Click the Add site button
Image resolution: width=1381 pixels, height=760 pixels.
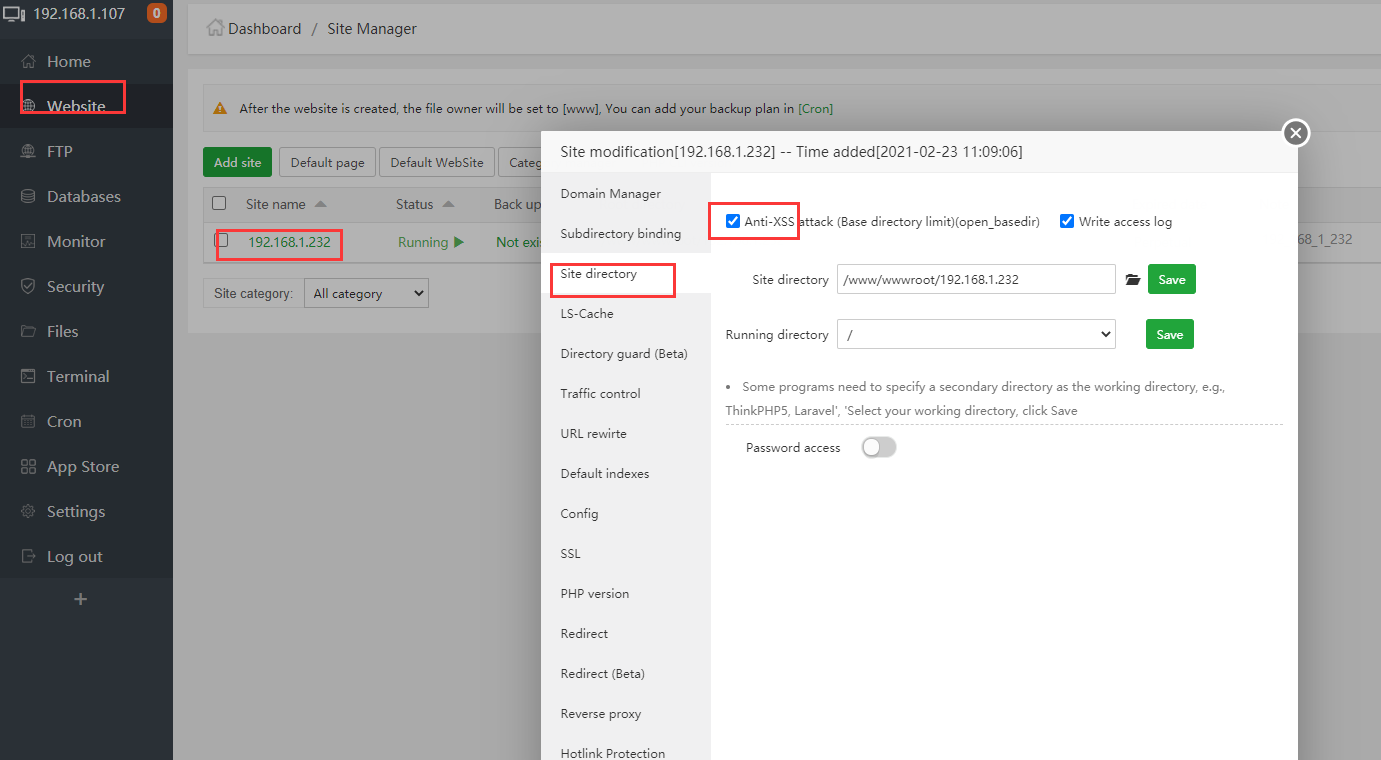pos(237,161)
